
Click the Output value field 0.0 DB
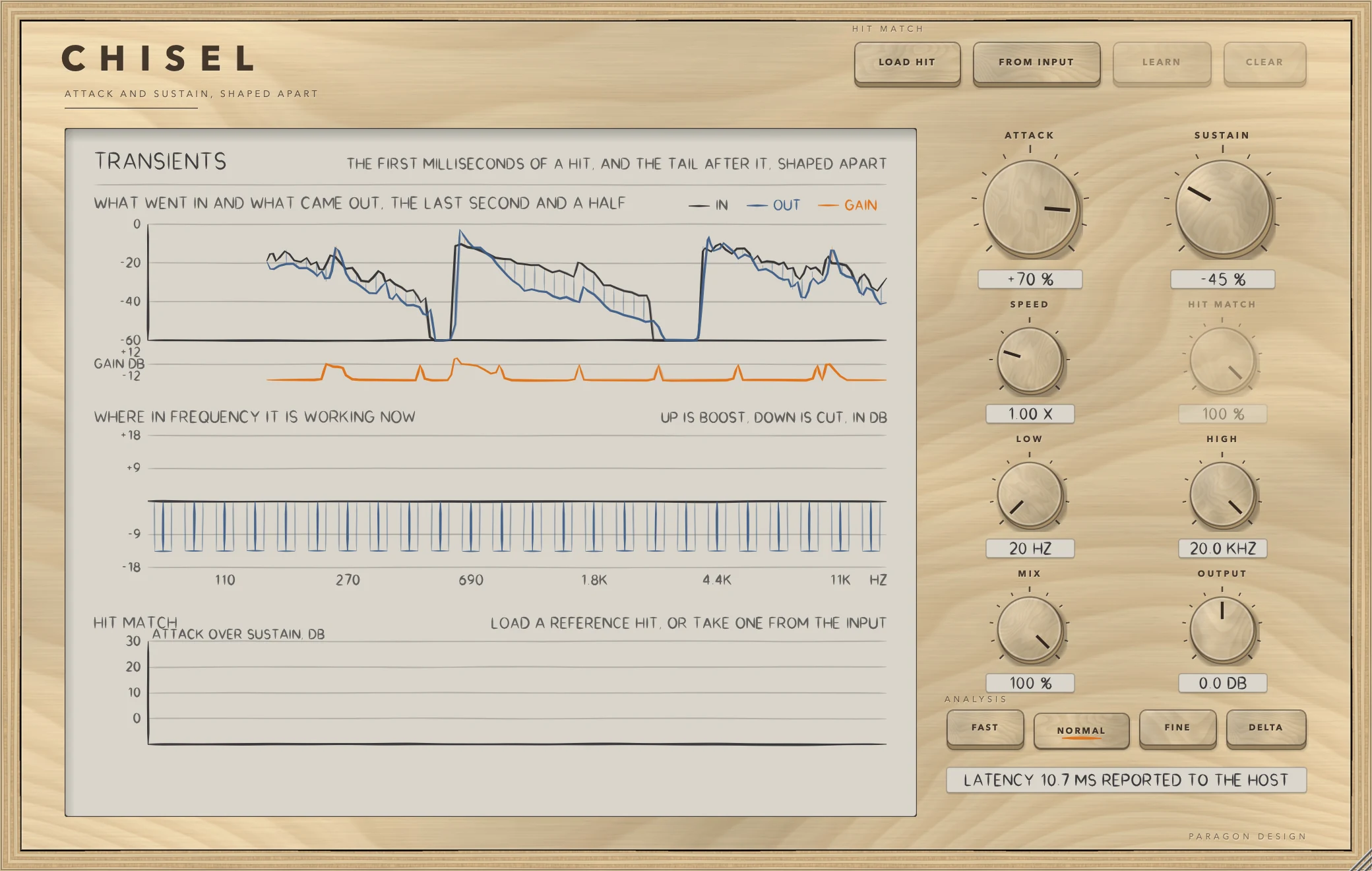coord(1222,683)
